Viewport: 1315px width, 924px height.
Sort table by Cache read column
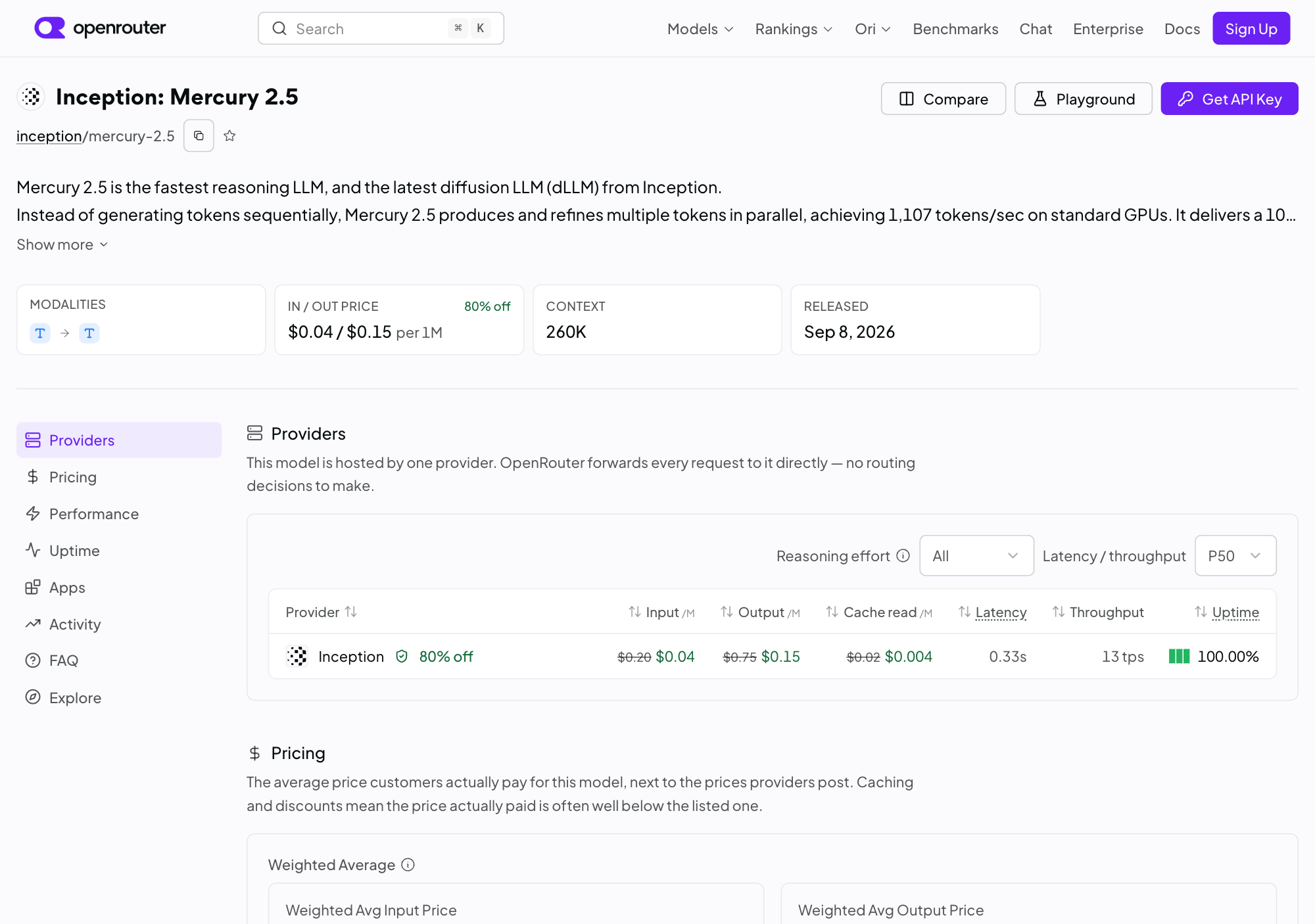(x=879, y=612)
